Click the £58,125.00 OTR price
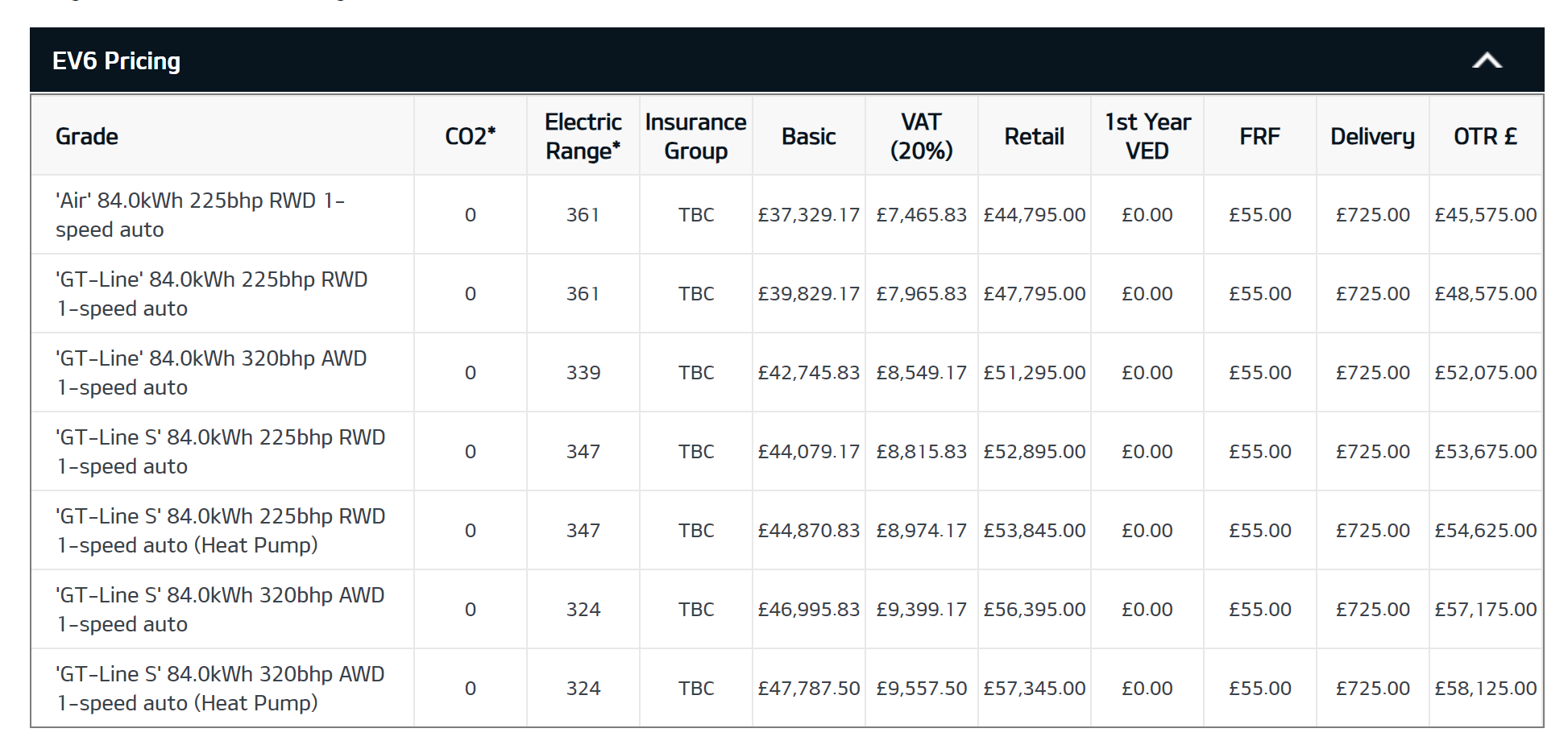The image size is (1568, 745). point(1486,689)
